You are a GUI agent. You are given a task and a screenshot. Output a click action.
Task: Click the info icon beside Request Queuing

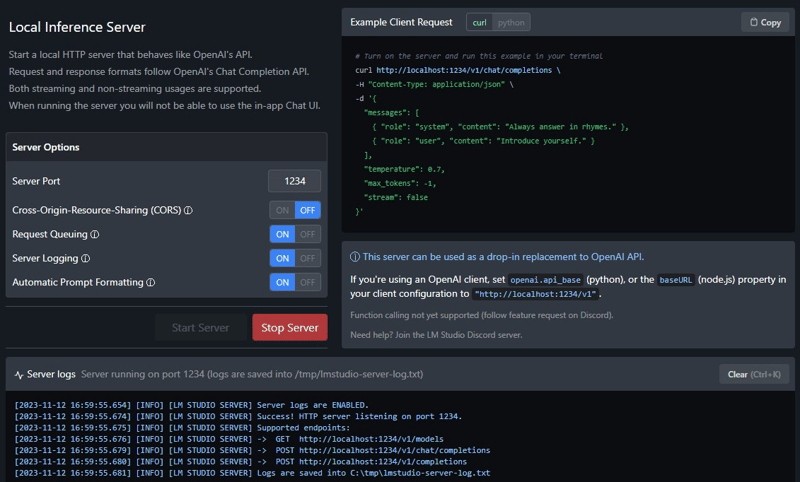click(95, 235)
